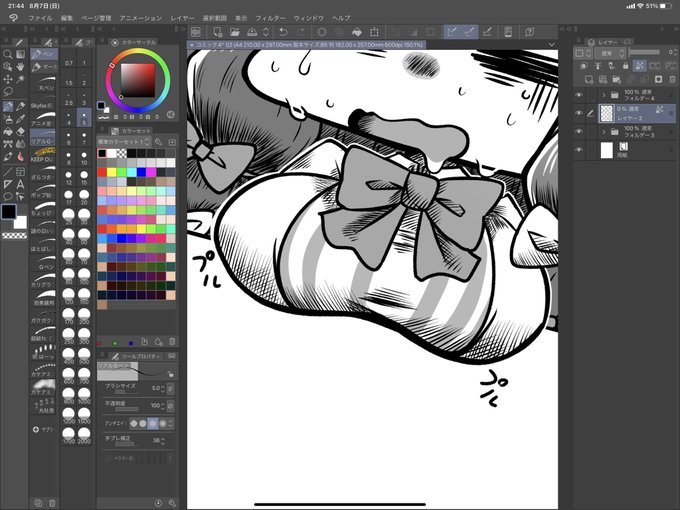Screen dimensions: 680x510
Task: Adjust the stabilization 36 stepper
Action: (163, 441)
